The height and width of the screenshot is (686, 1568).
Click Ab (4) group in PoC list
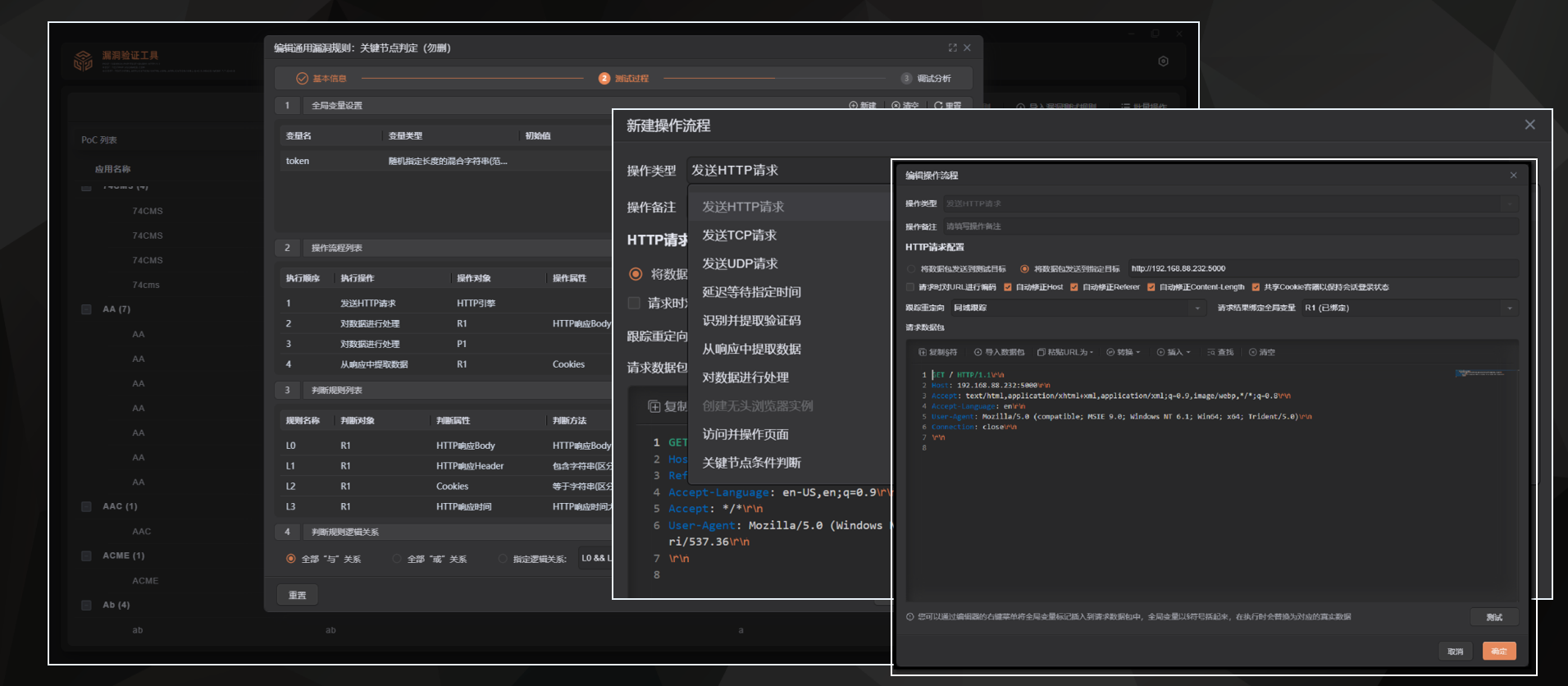click(116, 605)
